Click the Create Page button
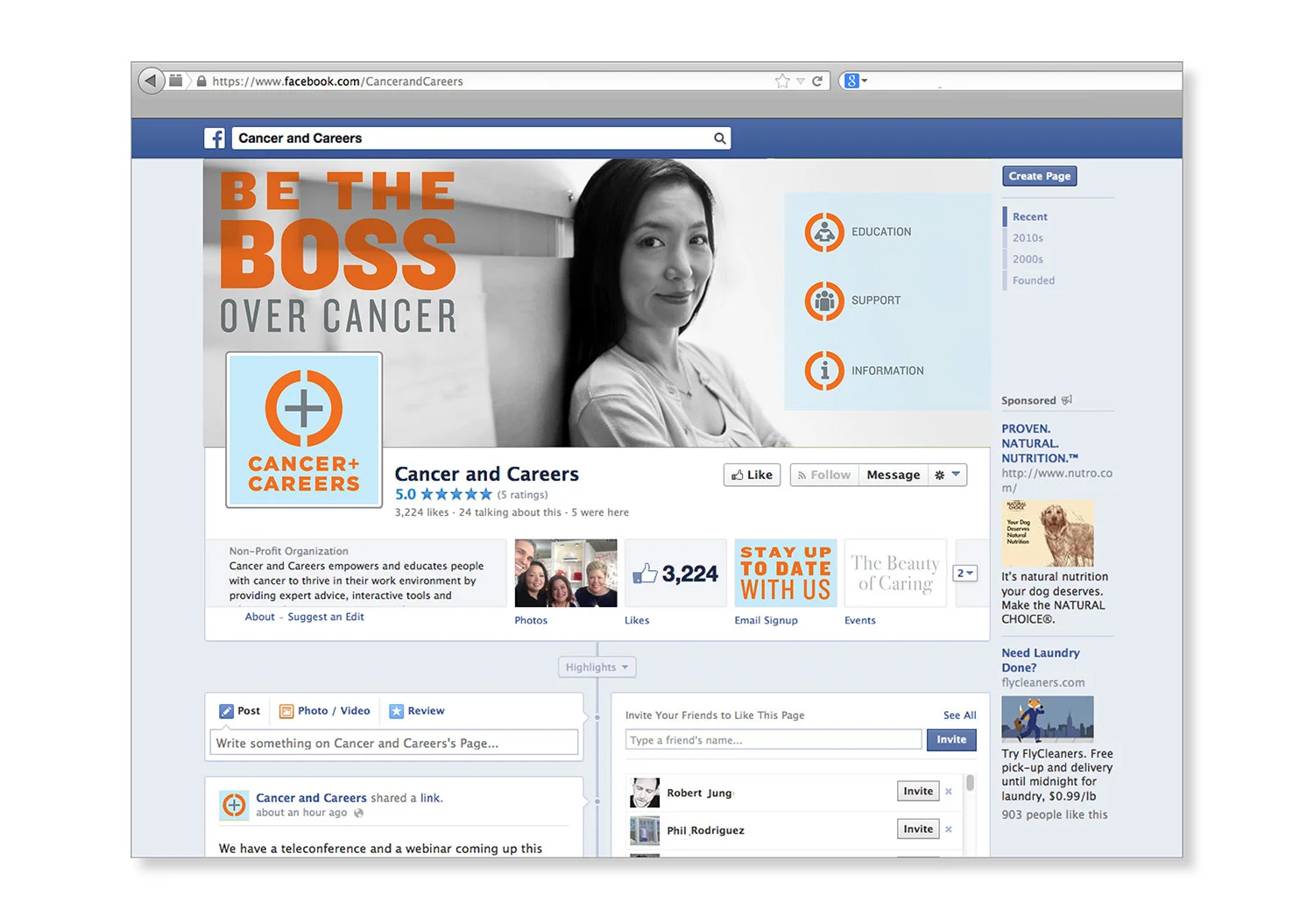 tap(1039, 176)
